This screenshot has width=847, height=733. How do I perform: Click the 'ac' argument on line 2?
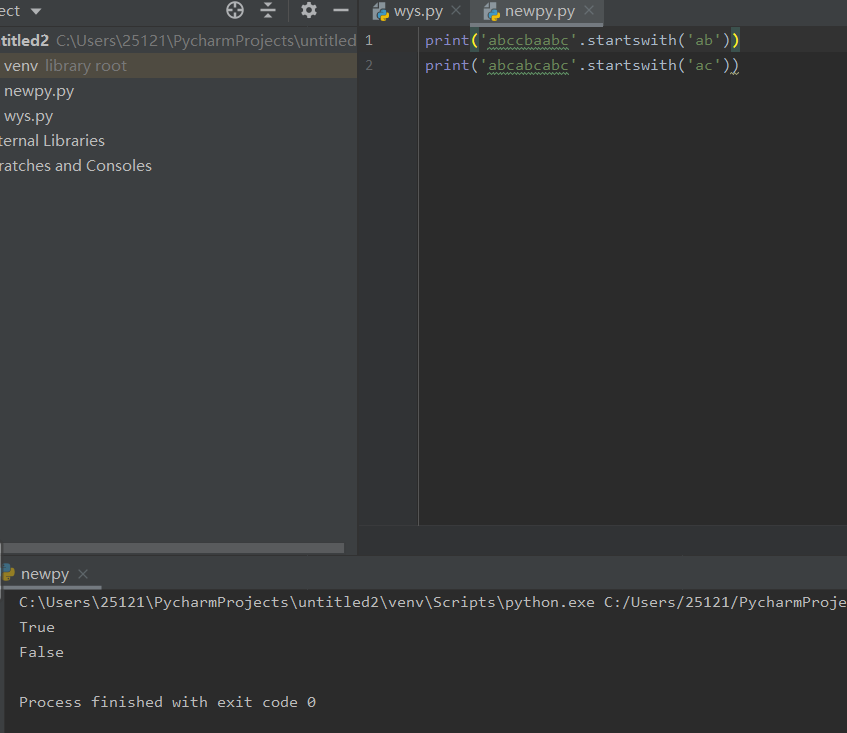tap(704, 65)
